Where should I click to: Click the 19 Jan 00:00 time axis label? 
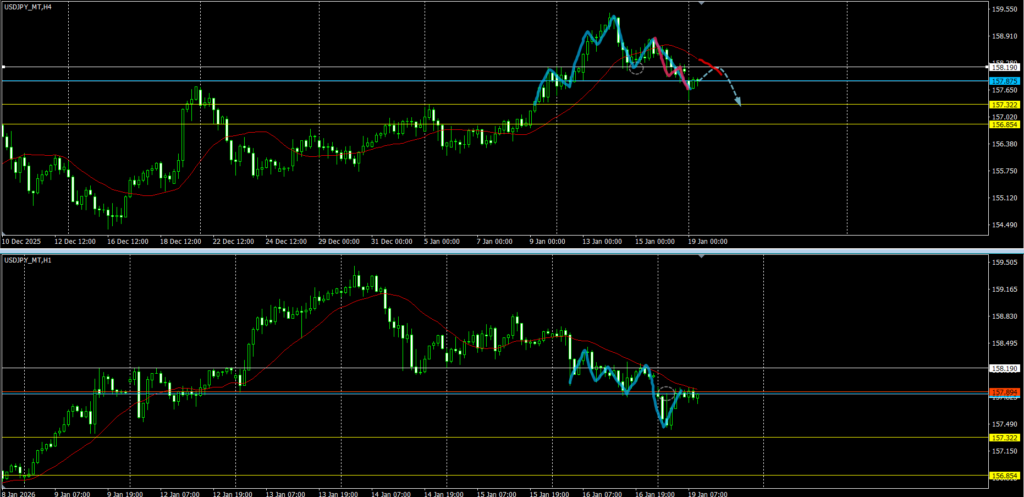click(709, 241)
